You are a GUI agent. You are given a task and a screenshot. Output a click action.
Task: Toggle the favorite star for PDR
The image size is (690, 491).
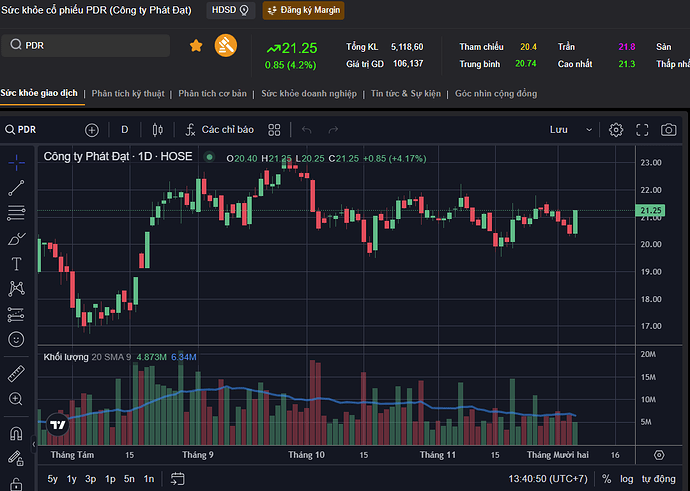click(x=196, y=46)
